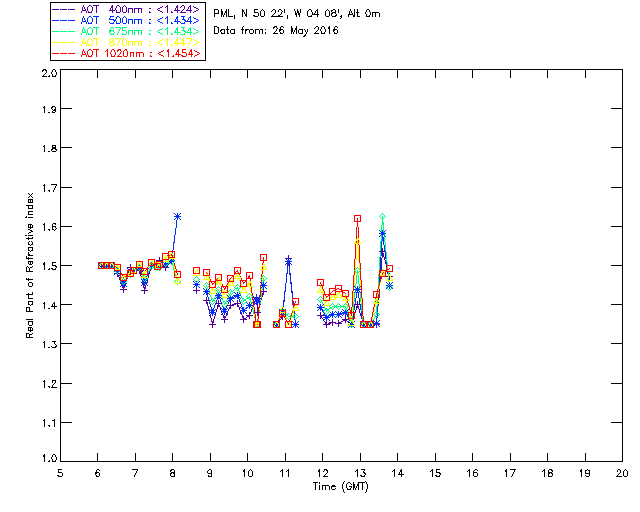640x512 pixels.
Task: Click the 1.7 y-axis tick label
Action: (49, 188)
